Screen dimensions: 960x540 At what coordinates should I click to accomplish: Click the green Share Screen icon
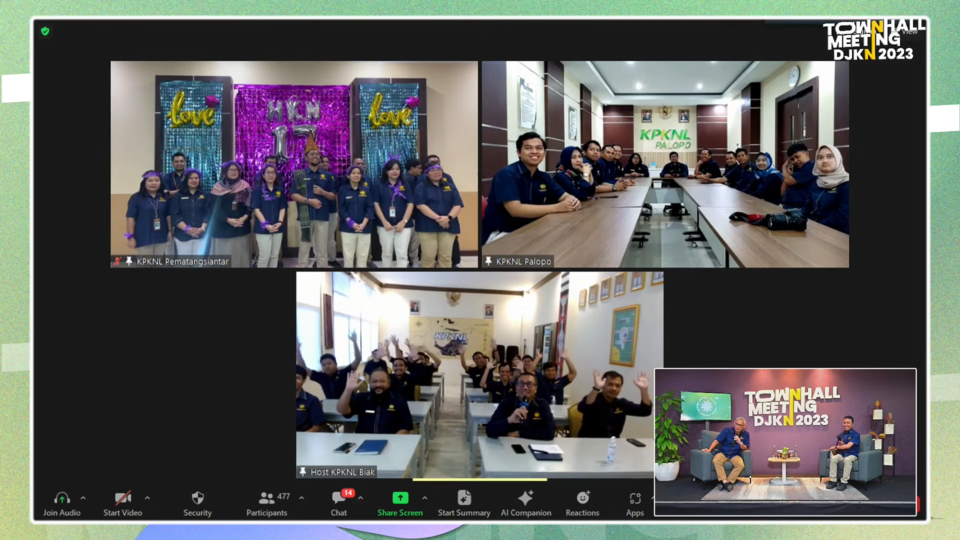400,498
